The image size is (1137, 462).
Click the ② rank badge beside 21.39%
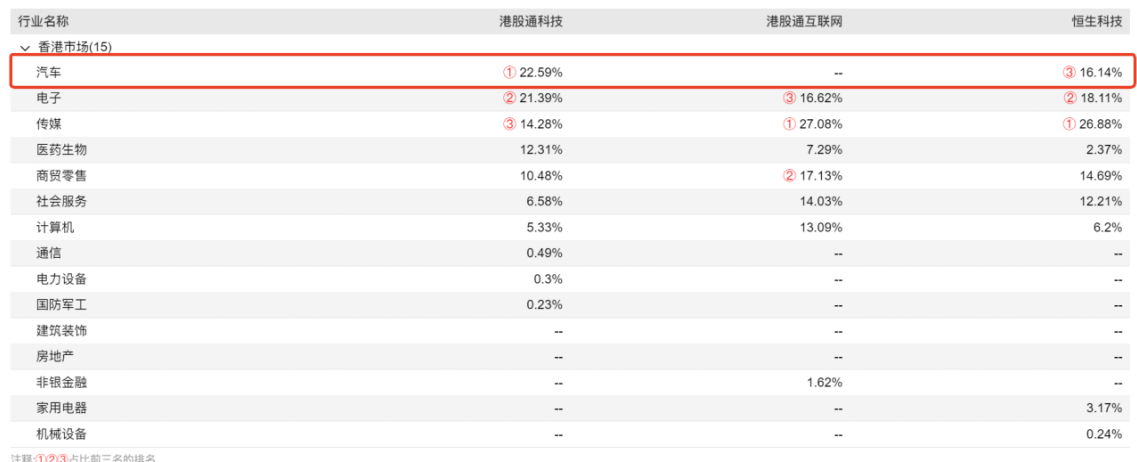510,99
